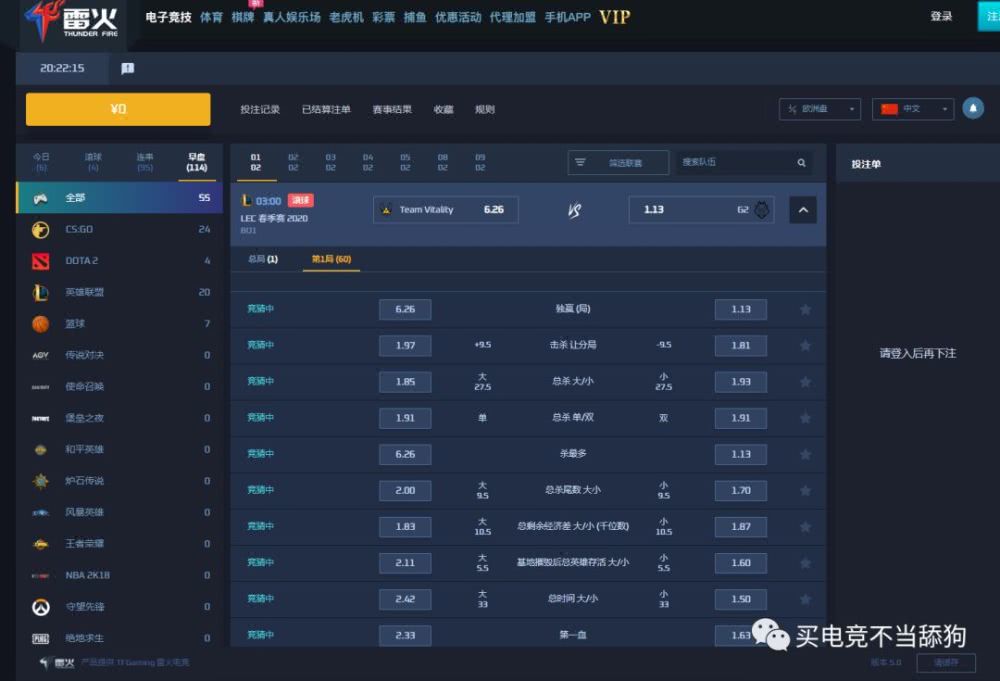Screen dimensions: 1000x681
Task: Select the 05/02 date tab
Action: point(405,162)
